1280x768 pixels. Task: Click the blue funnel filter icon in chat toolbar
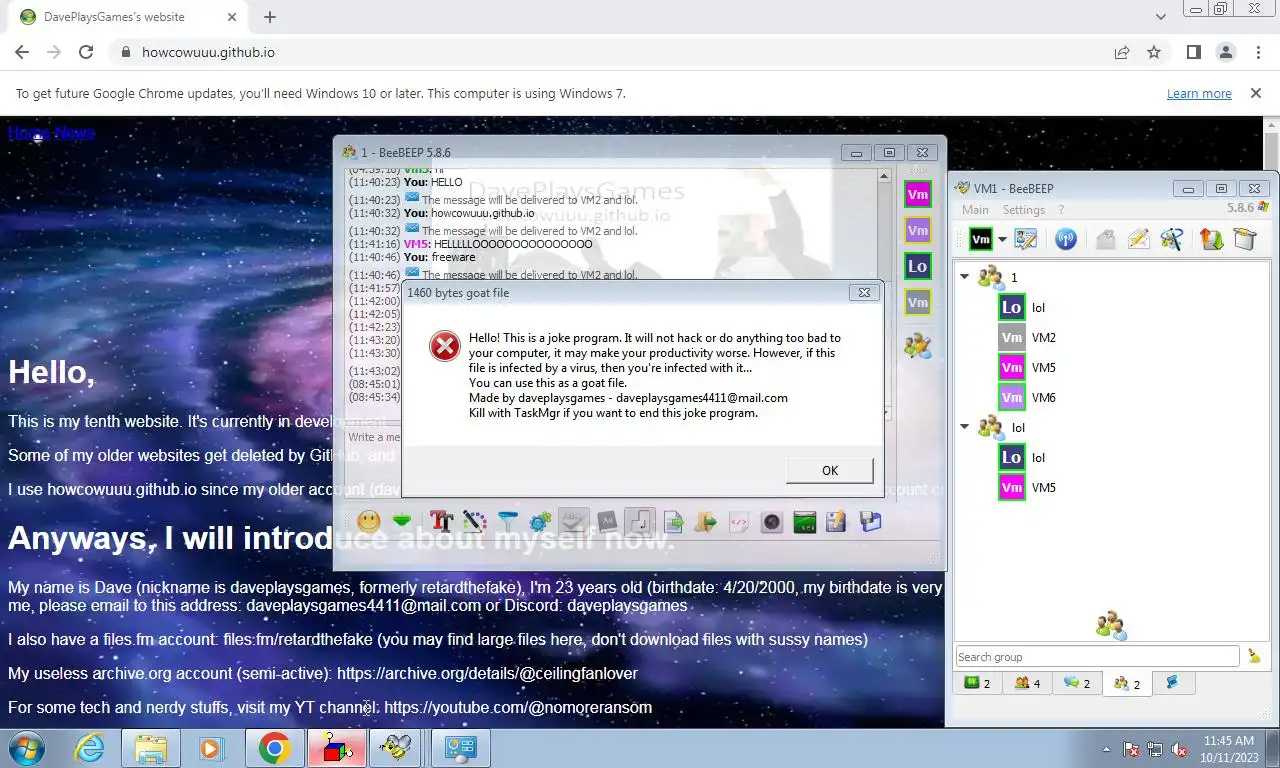(x=508, y=521)
